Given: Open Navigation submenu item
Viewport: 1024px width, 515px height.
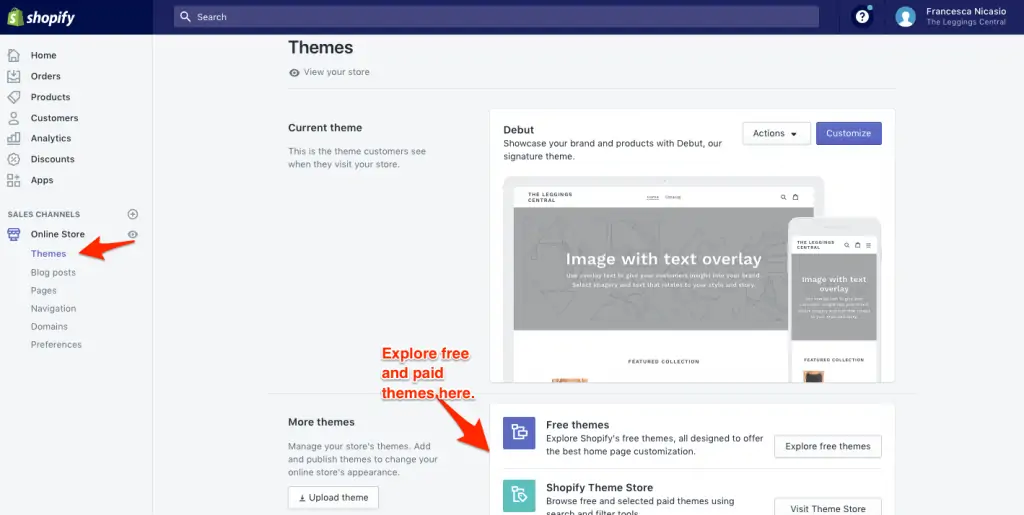Looking at the screenshot, I should [x=54, y=309].
